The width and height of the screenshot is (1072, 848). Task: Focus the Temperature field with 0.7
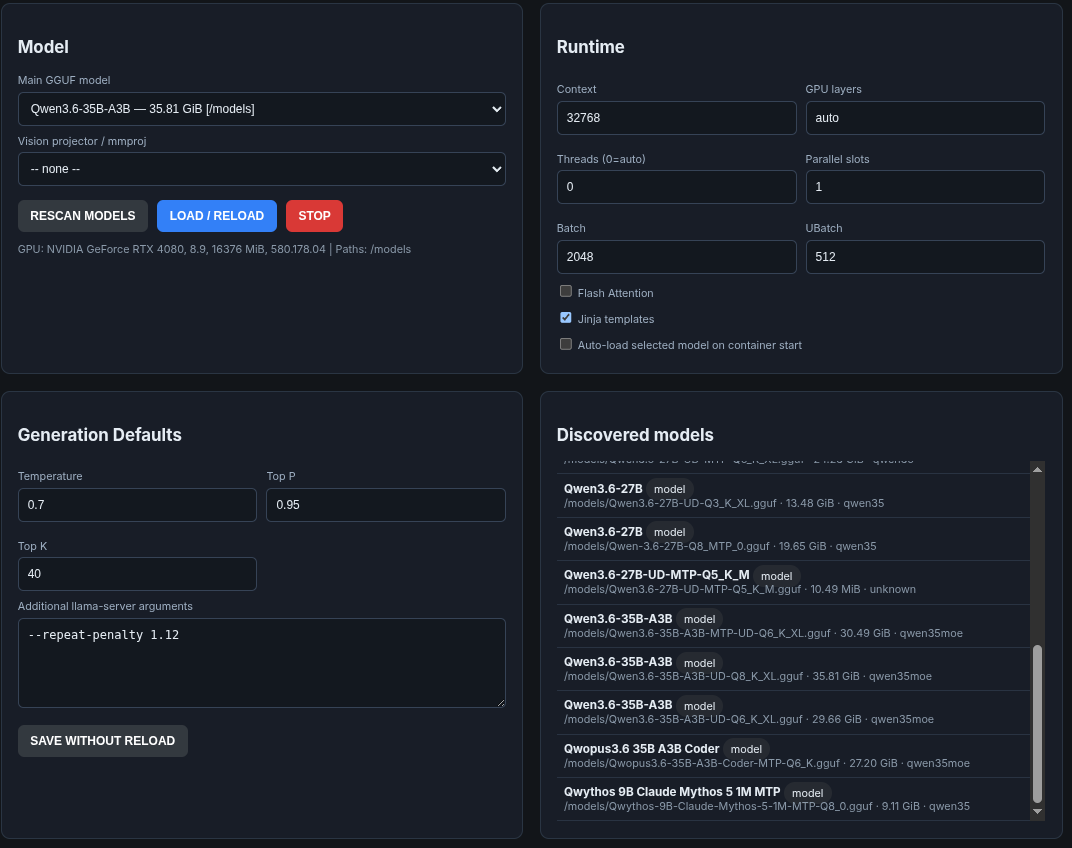(x=137, y=505)
